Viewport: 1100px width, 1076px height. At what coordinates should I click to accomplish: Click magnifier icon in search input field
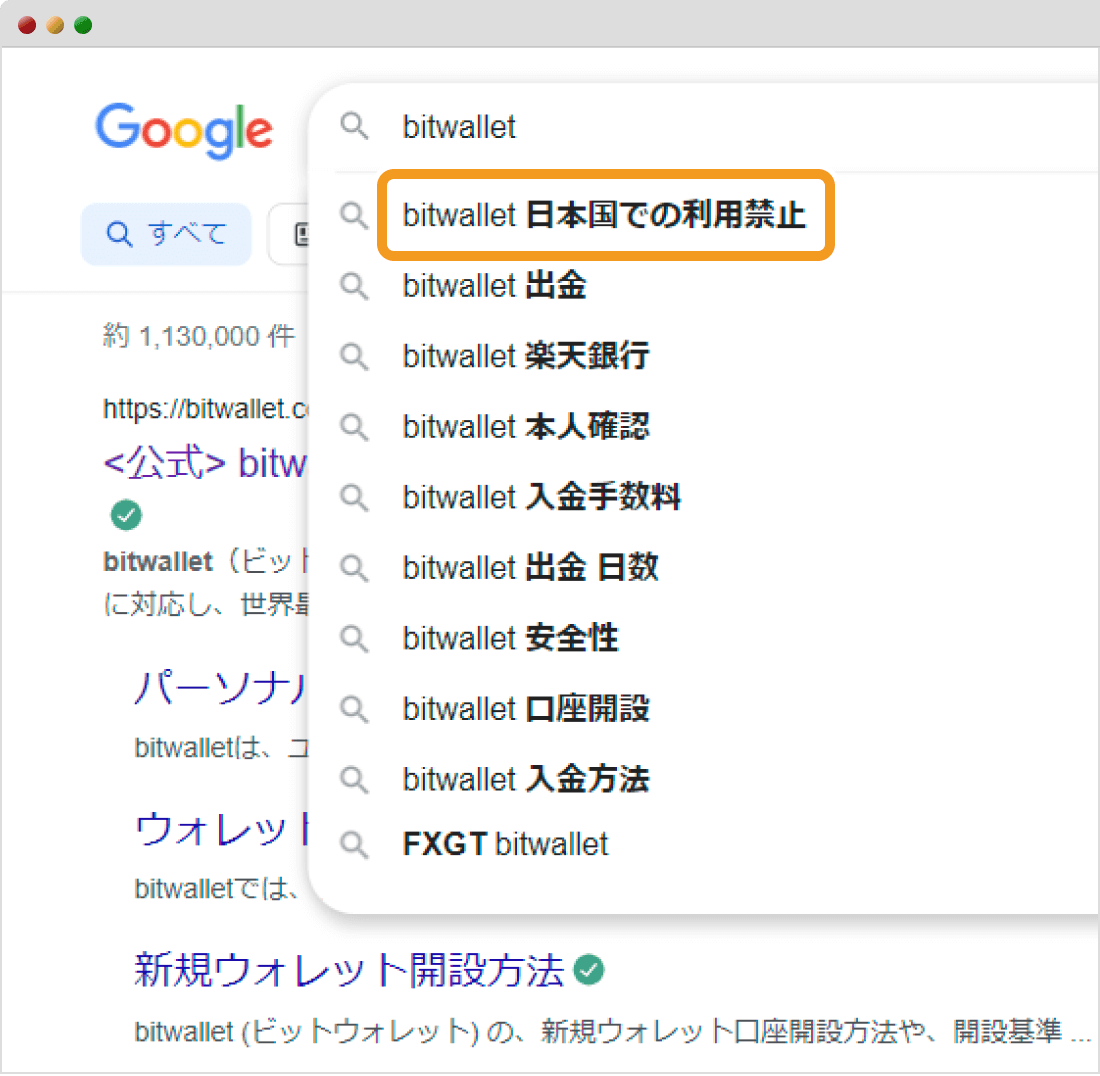click(x=354, y=127)
